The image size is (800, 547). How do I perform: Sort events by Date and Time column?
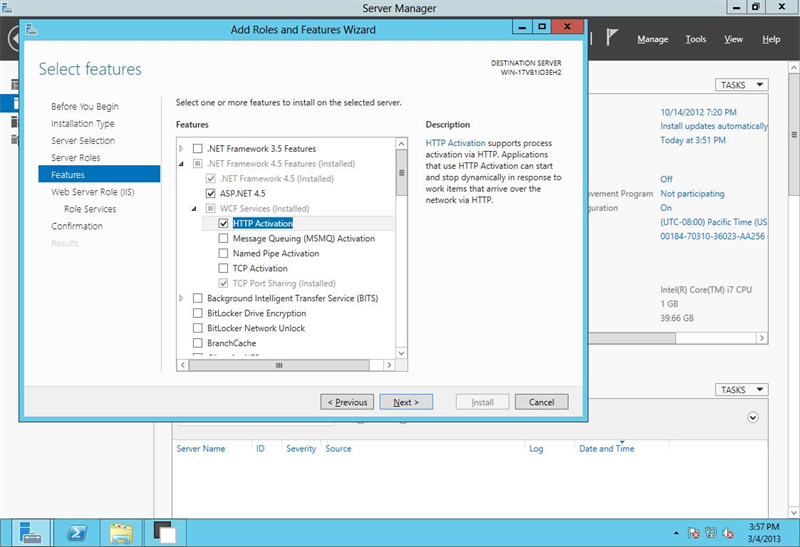607,449
